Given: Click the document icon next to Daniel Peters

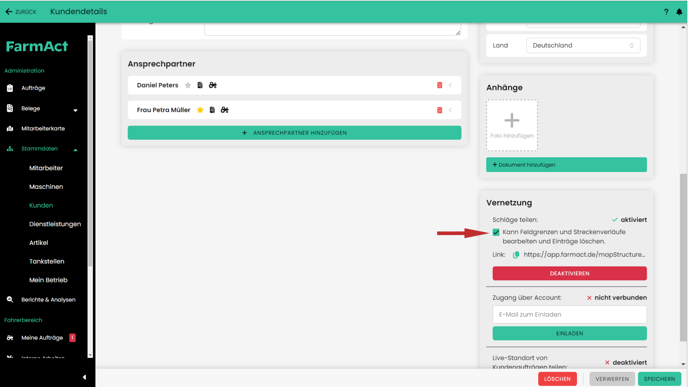Looking at the screenshot, I should point(200,85).
